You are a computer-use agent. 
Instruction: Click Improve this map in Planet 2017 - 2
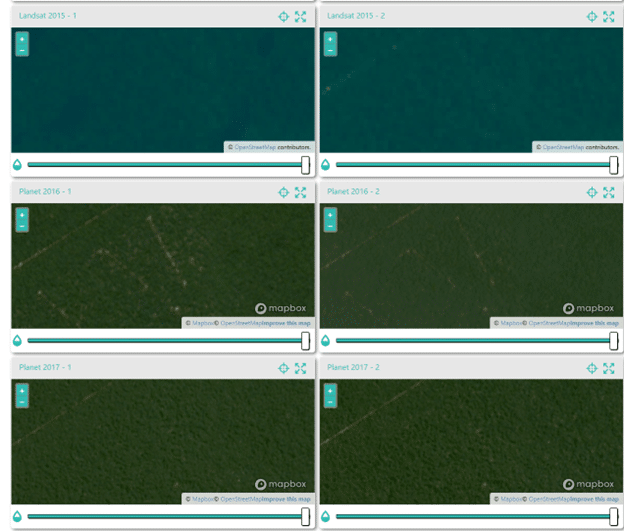(x=595, y=499)
